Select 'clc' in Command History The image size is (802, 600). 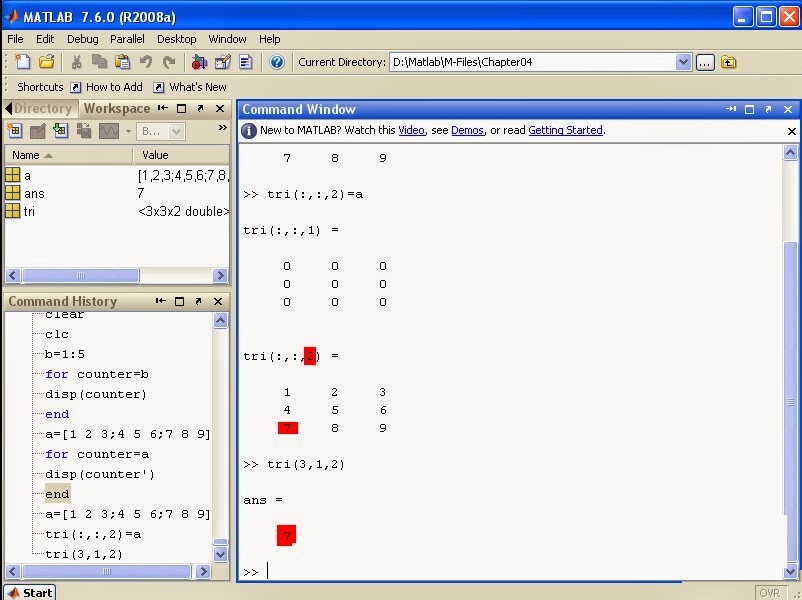click(57, 334)
